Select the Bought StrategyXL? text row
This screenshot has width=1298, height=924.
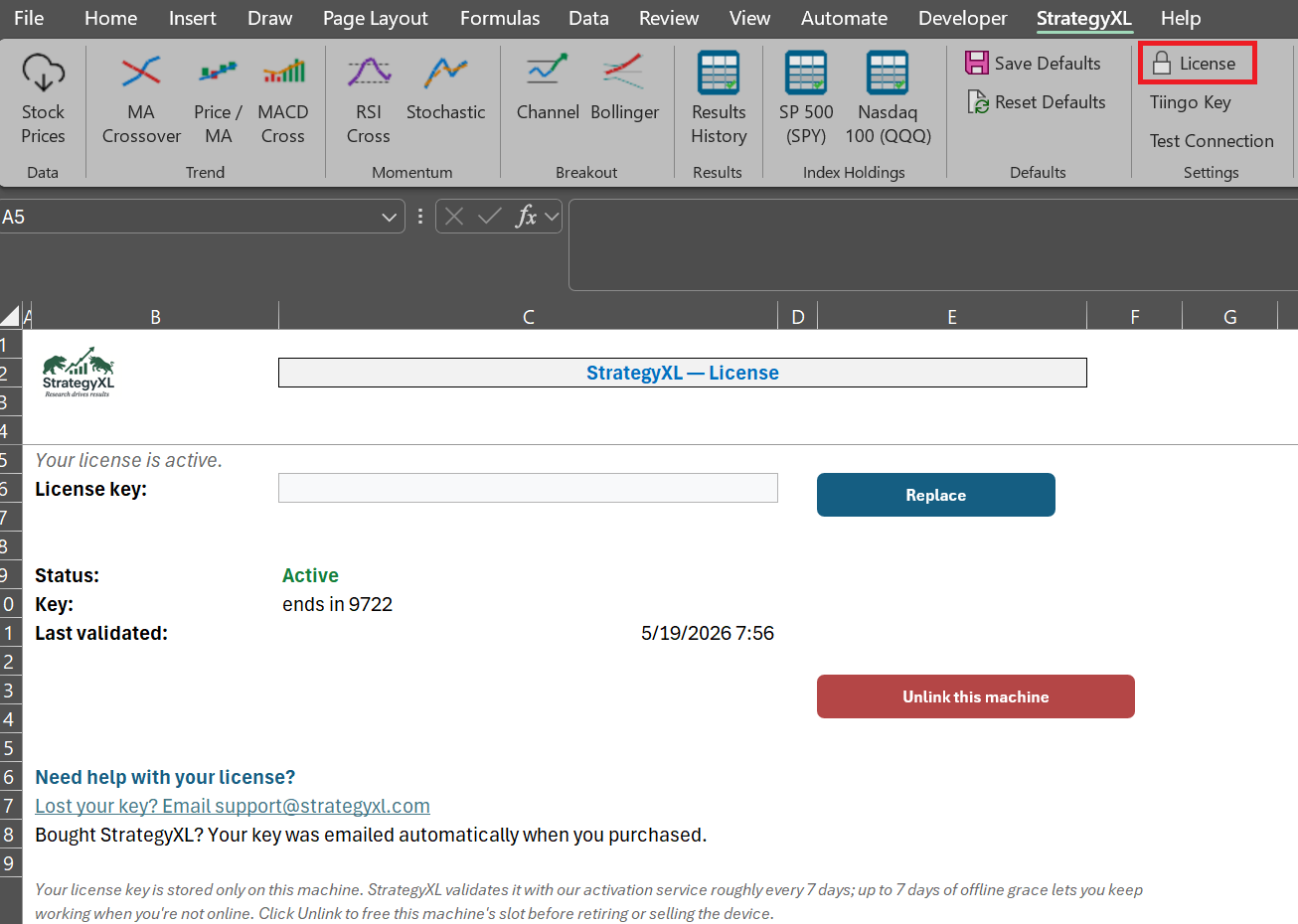371,835
